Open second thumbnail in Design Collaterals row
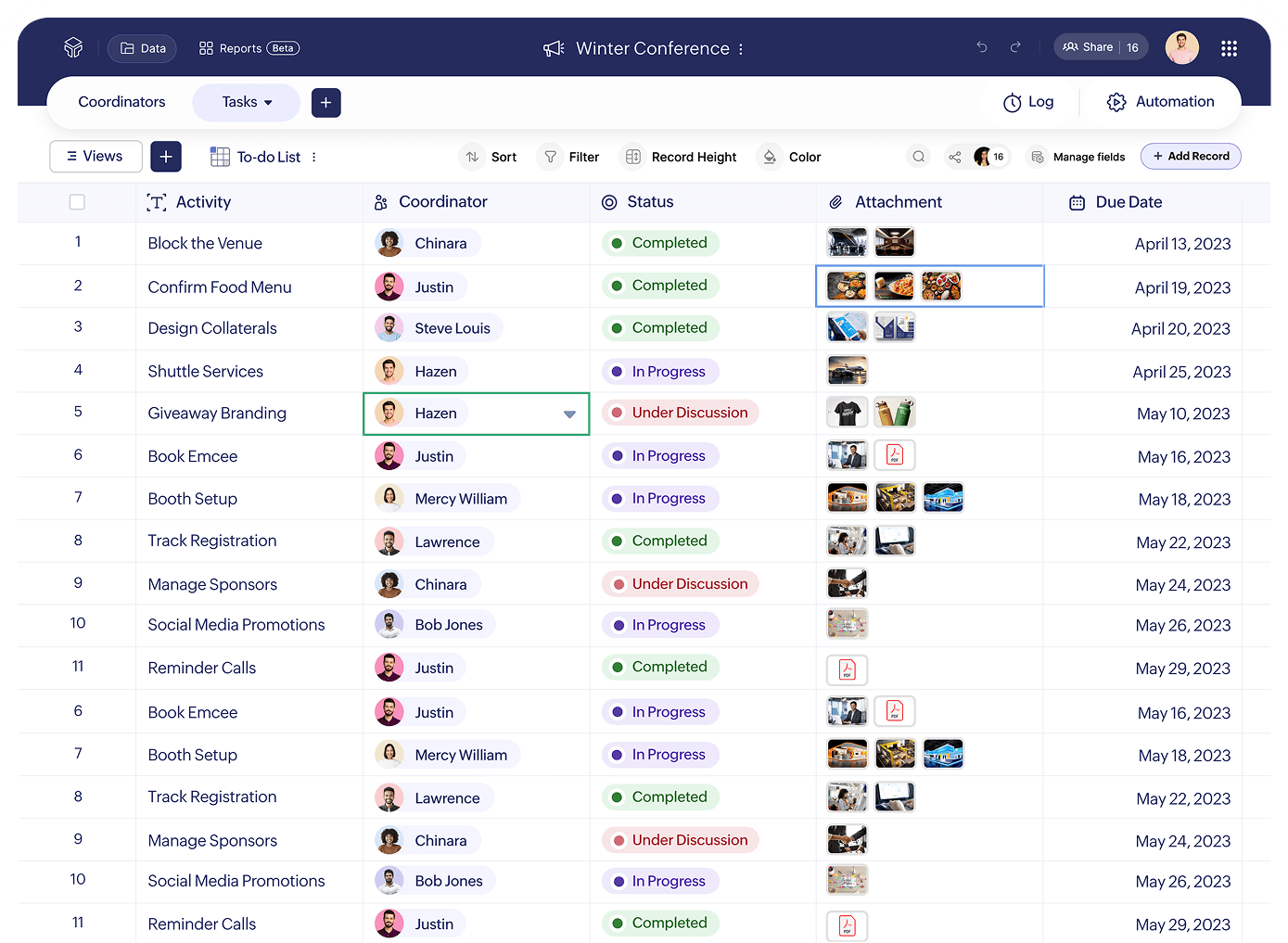The width and height of the screenshot is (1288, 943). 895,326
